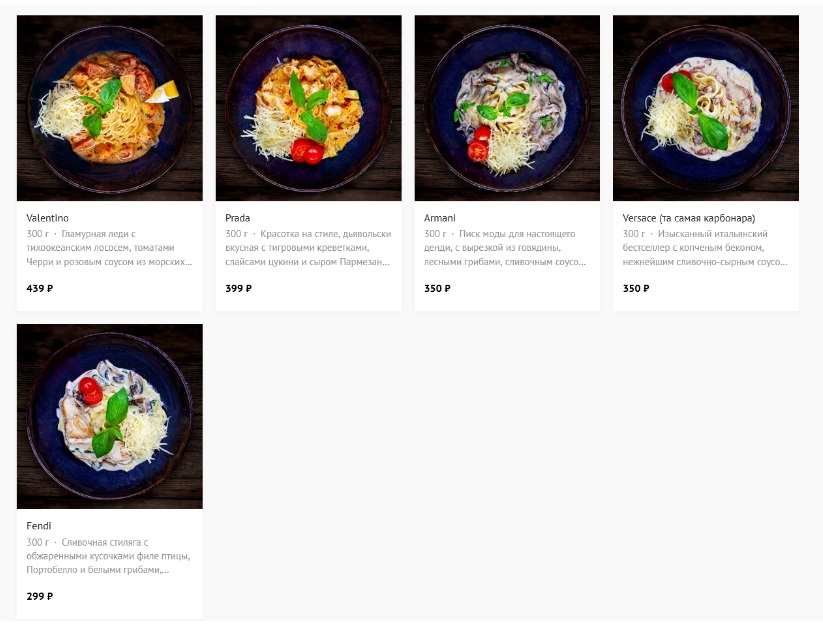Click the Armani dish title
This screenshot has height=633, width=823.
(439, 218)
